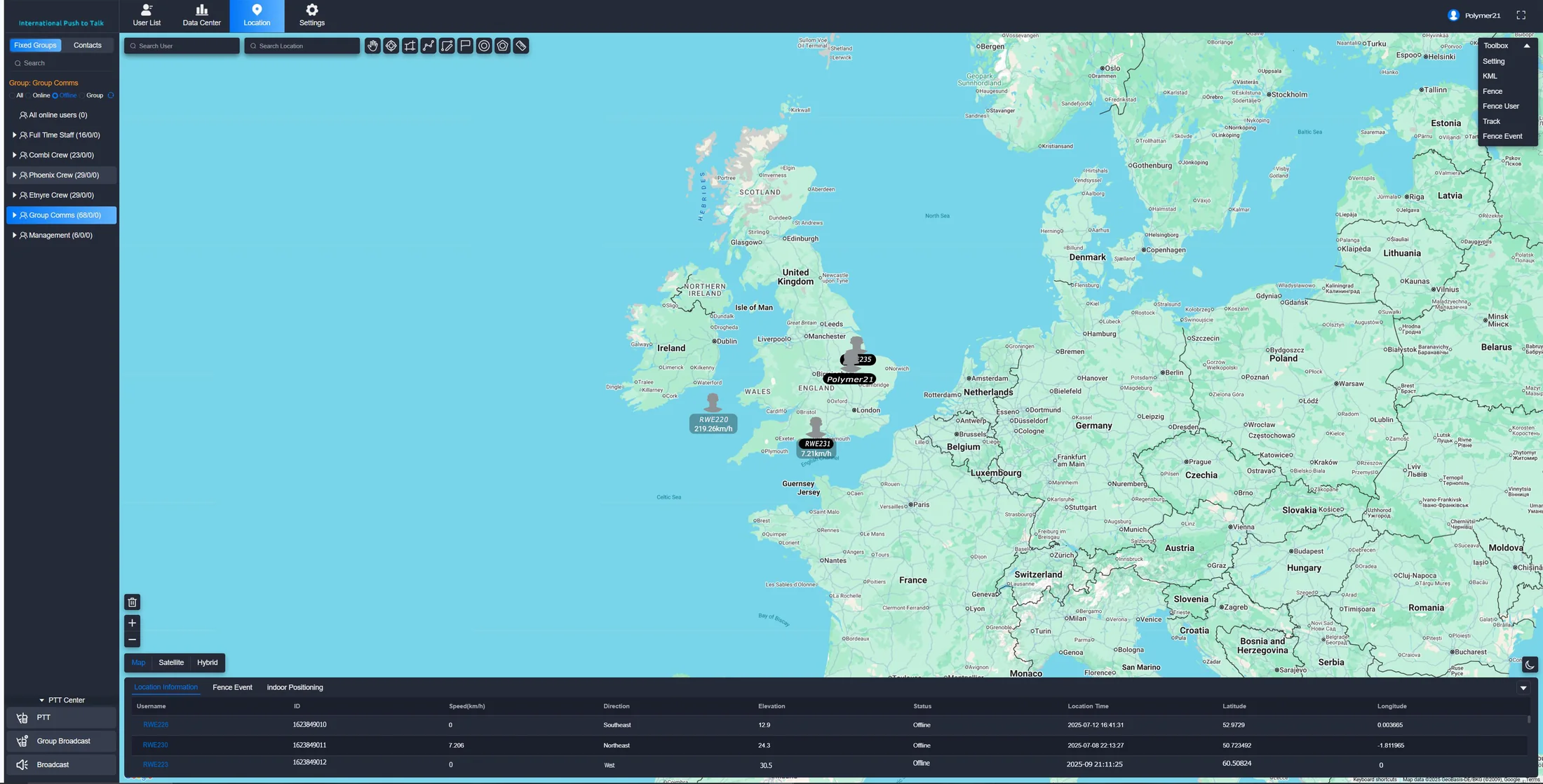The height and width of the screenshot is (784, 1543).
Task: Choose Setting in the Toolbox menu
Action: click(1493, 61)
